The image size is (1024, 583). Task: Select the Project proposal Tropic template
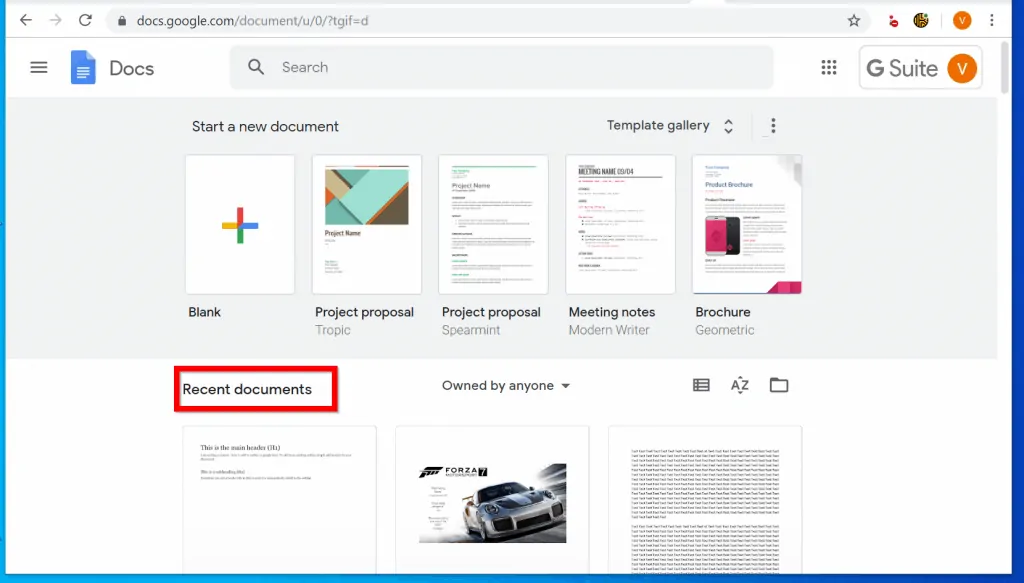pyautogui.click(x=366, y=223)
